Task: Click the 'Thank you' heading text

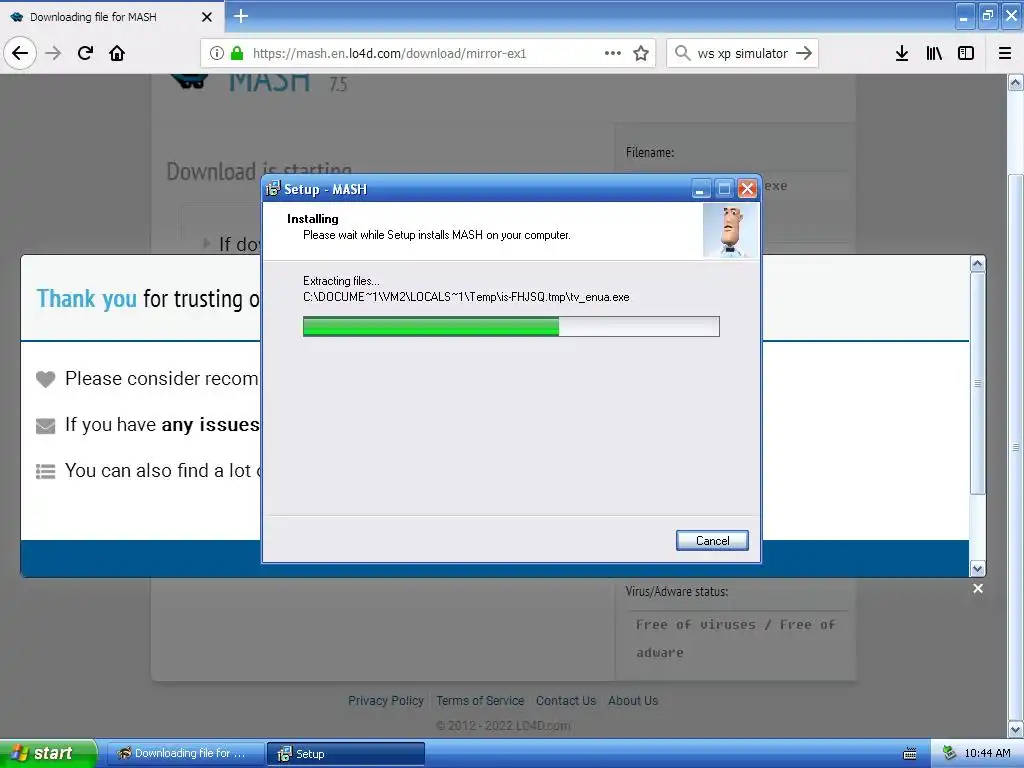Action: click(x=86, y=298)
